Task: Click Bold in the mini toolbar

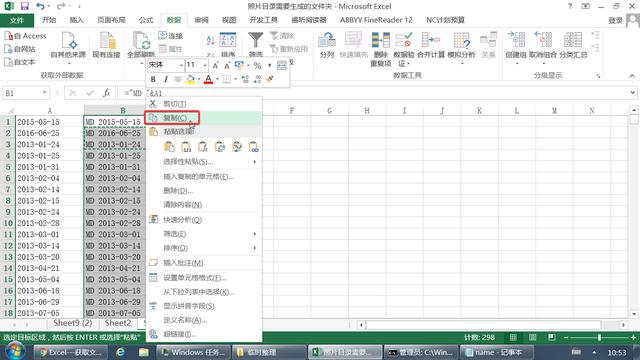Action: [153, 79]
